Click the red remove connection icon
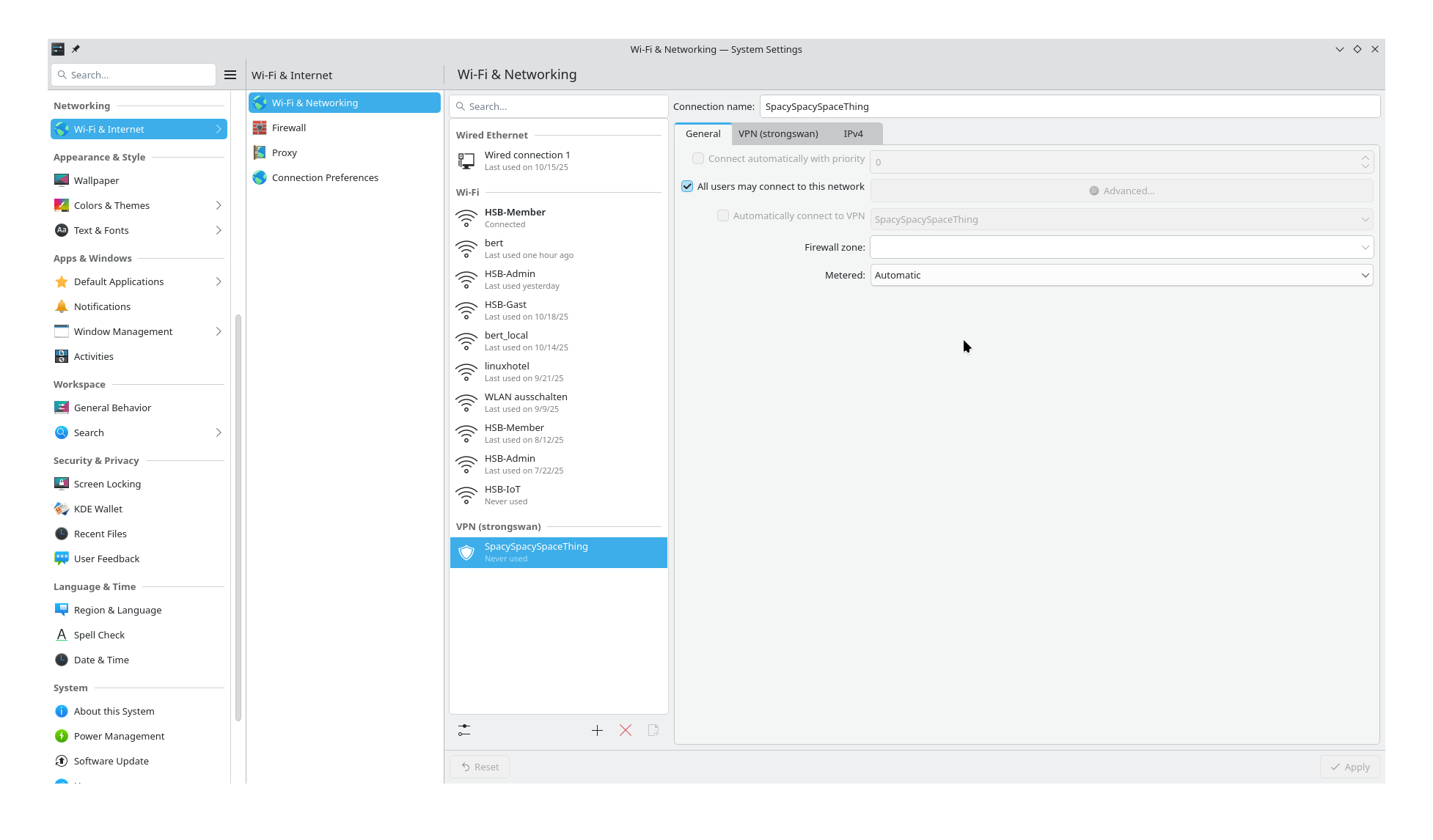Screen dimensions: 1433x840 pyautogui.click(x=626, y=730)
